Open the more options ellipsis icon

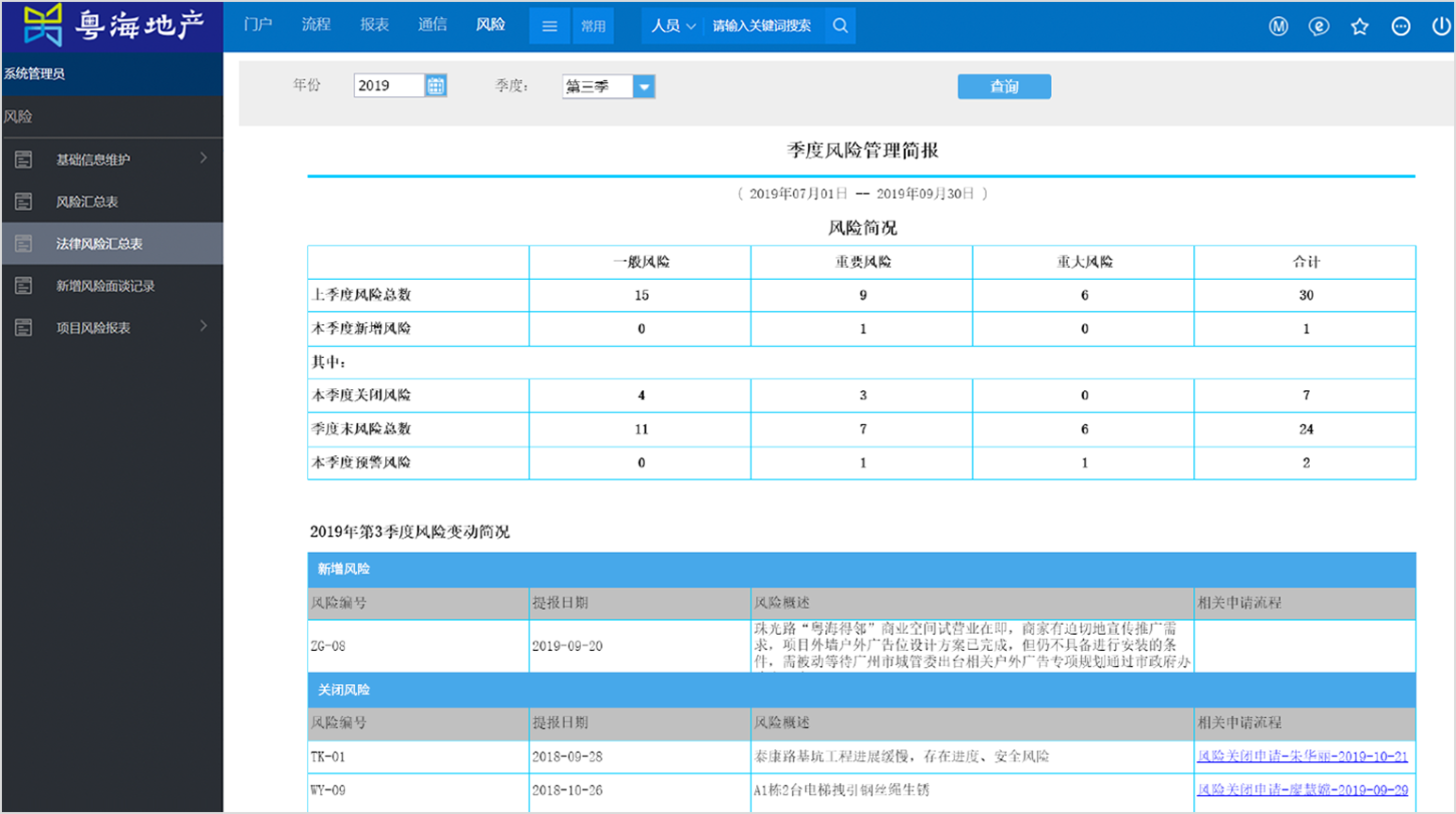tap(1400, 26)
